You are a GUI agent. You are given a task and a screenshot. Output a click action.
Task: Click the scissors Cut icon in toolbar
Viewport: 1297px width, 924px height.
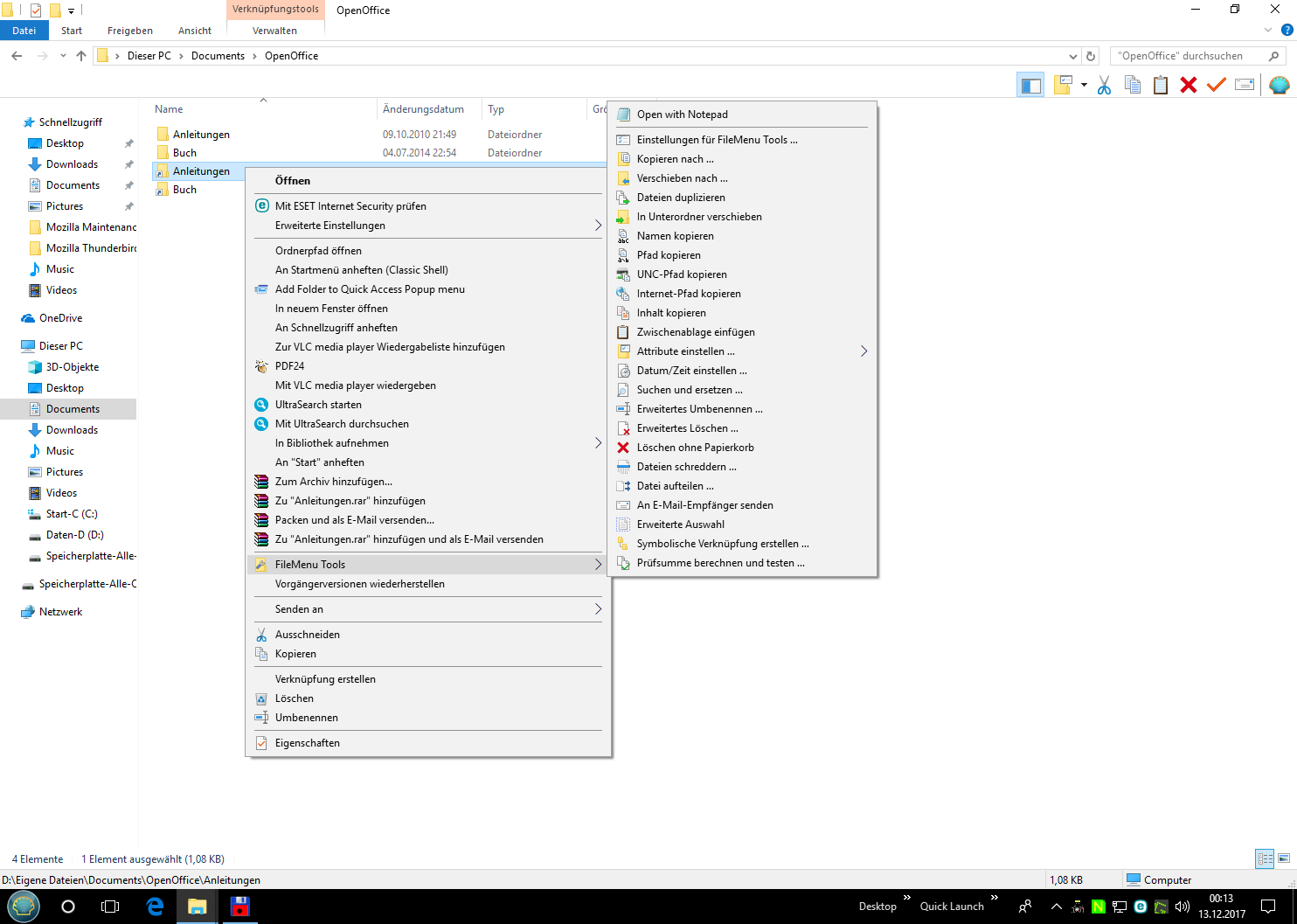[x=1104, y=85]
